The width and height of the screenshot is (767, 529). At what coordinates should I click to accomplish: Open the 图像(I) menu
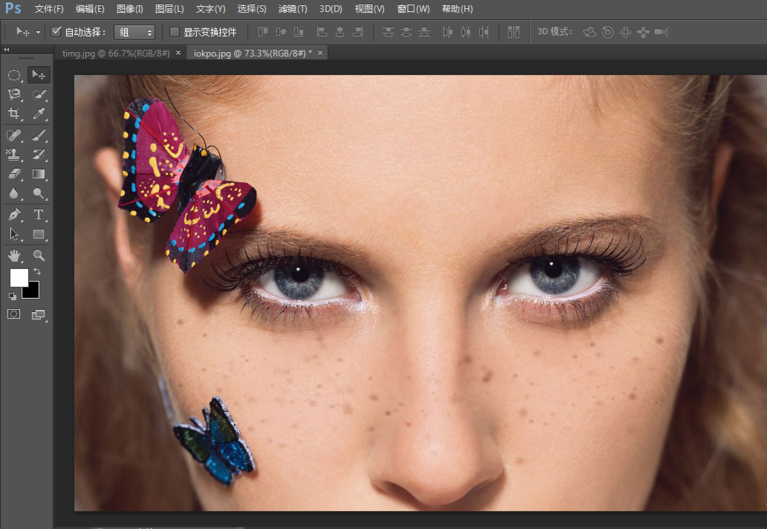tap(131, 9)
